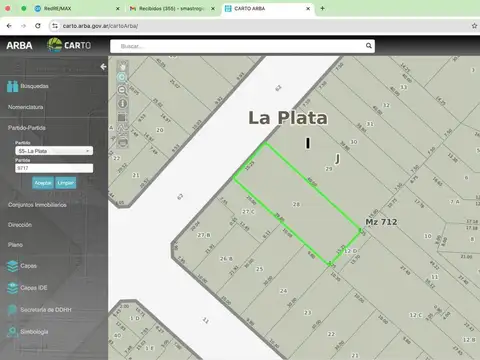
Task: Click parcel label 29 on map
Action: (x=329, y=169)
